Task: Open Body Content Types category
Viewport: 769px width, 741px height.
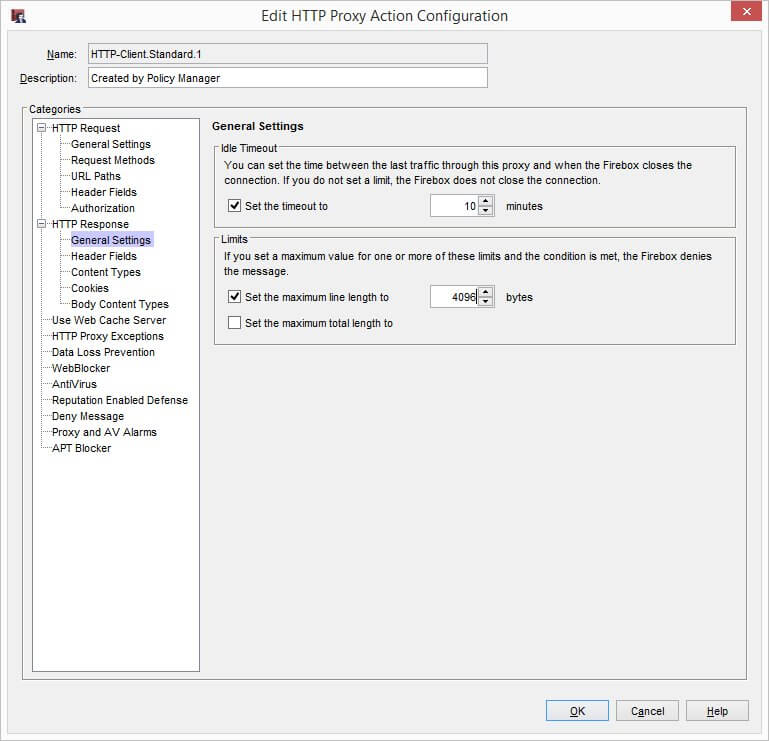Action: pyautogui.click(x=120, y=304)
